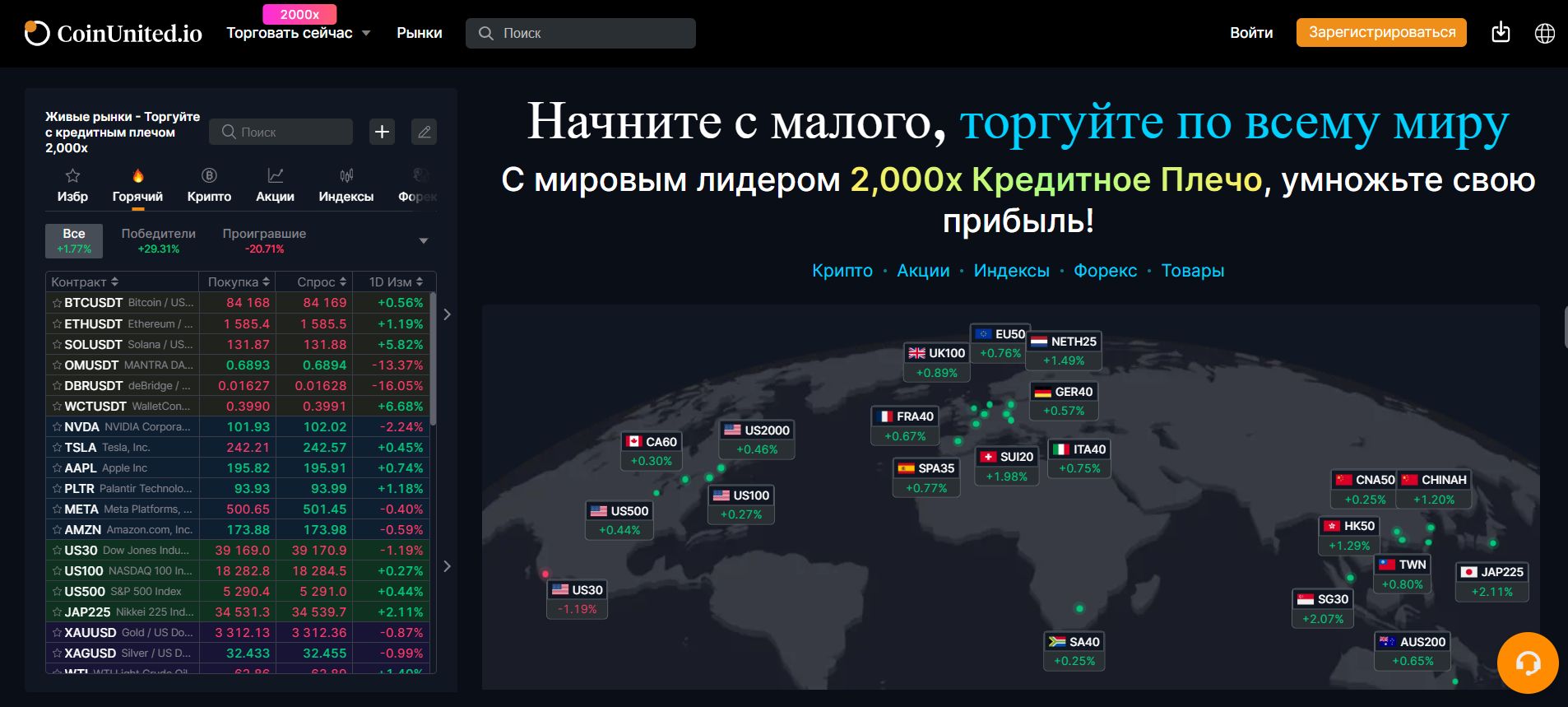The image size is (1568, 707).
Task: Star the TSLA contract
Action: coord(57,448)
